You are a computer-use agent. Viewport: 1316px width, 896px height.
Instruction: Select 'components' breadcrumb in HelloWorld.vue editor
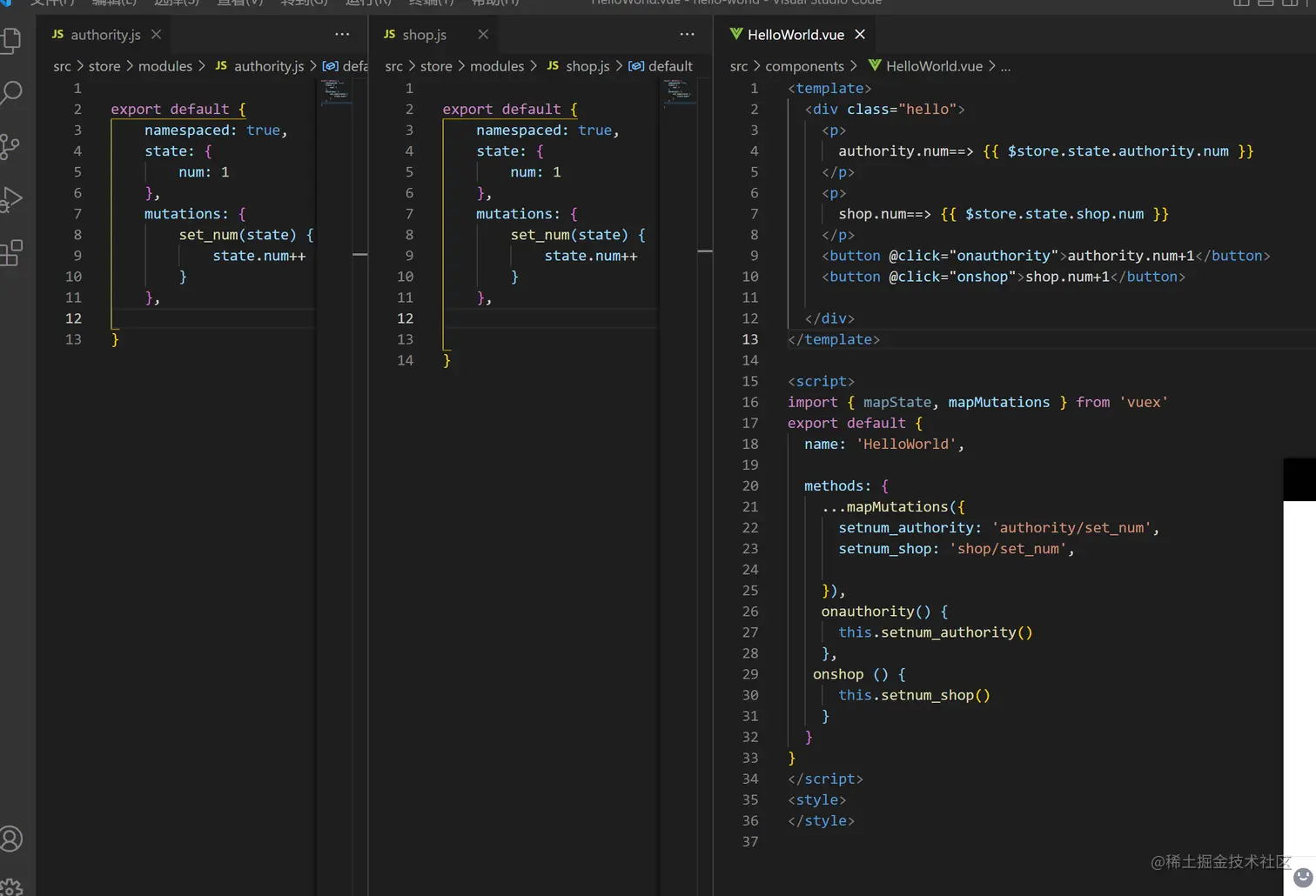tap(804, 66)
